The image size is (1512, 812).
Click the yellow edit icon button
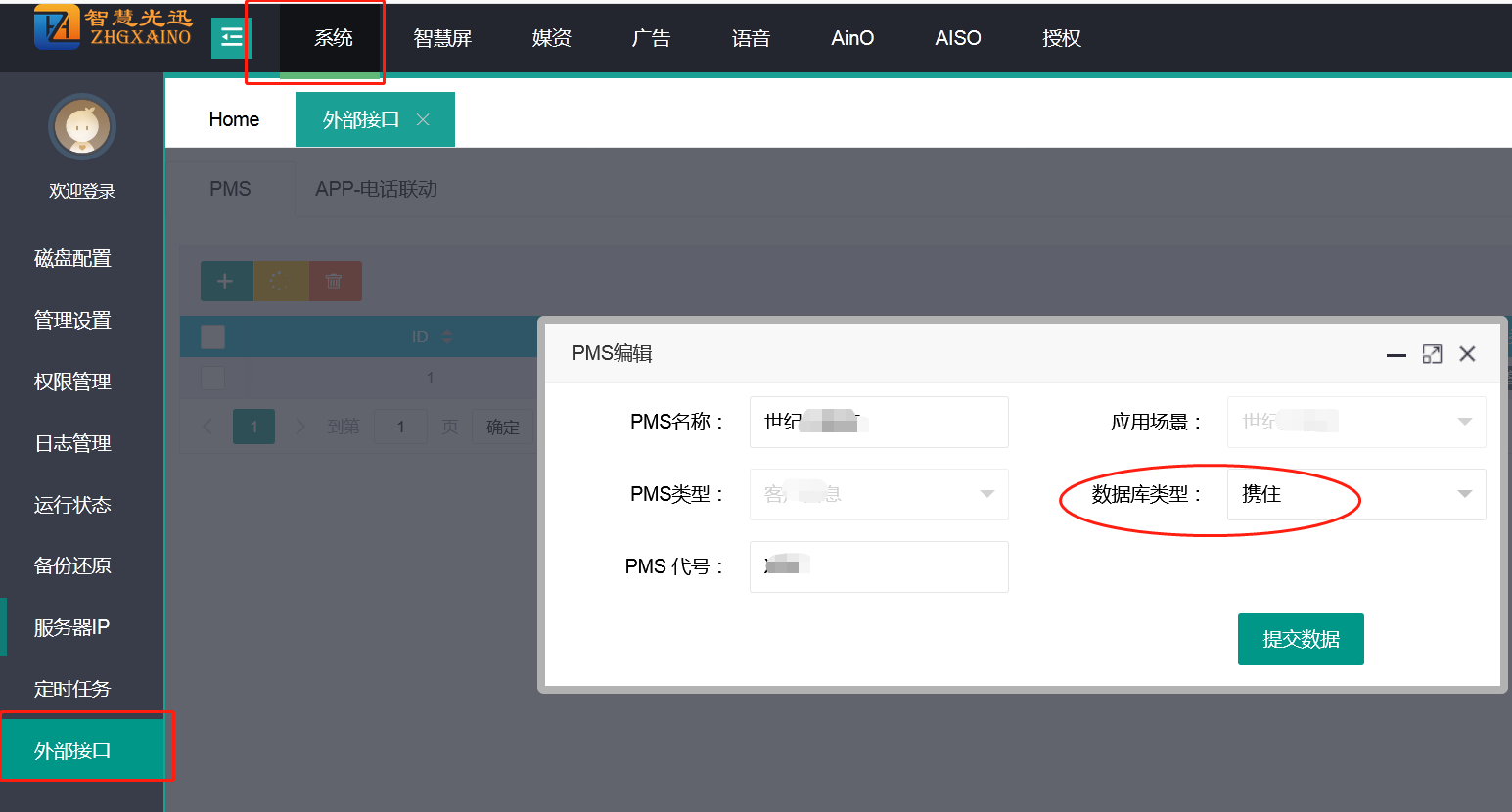click(280, 282)
